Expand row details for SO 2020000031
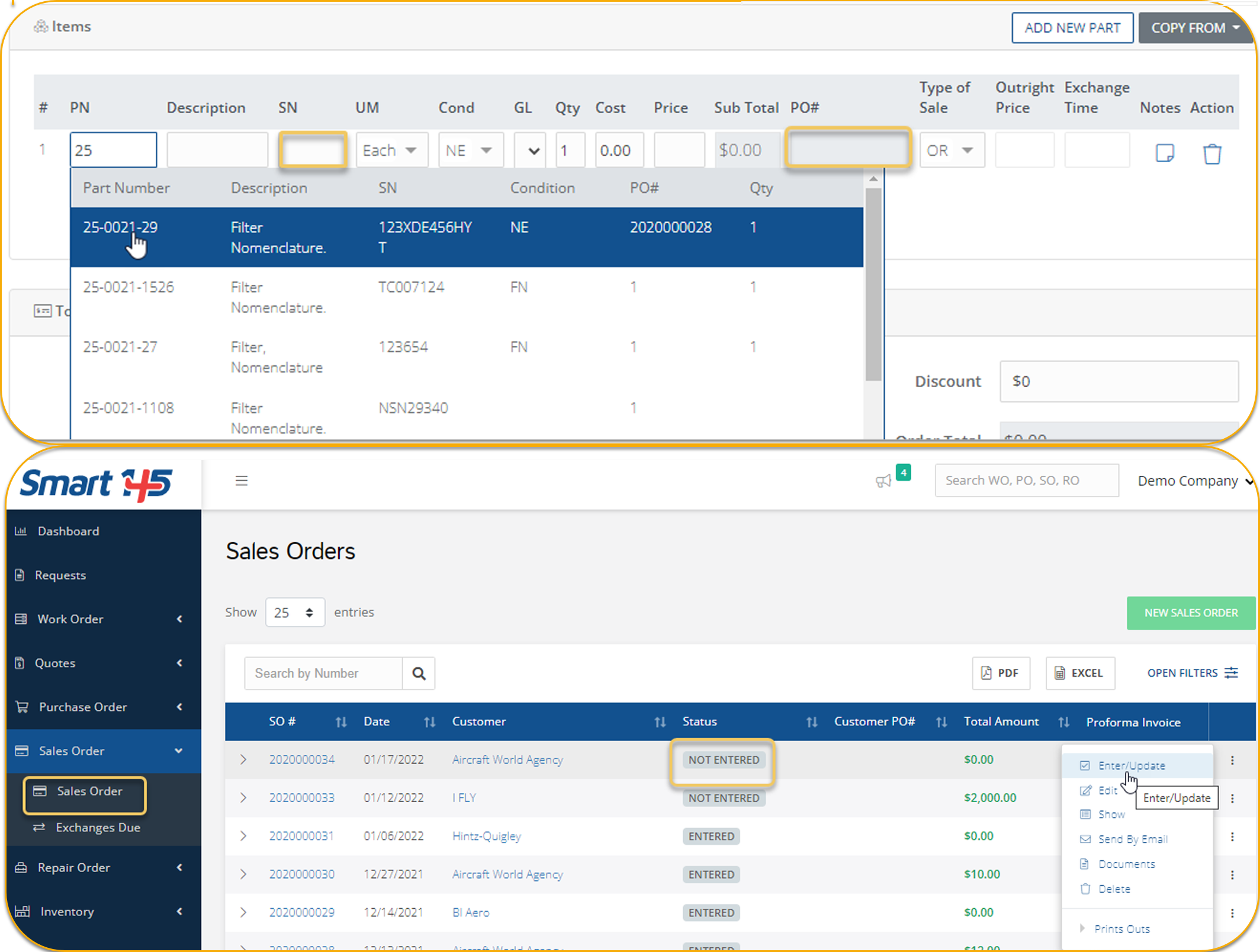 pyautogui.click(x=243, y=836)
